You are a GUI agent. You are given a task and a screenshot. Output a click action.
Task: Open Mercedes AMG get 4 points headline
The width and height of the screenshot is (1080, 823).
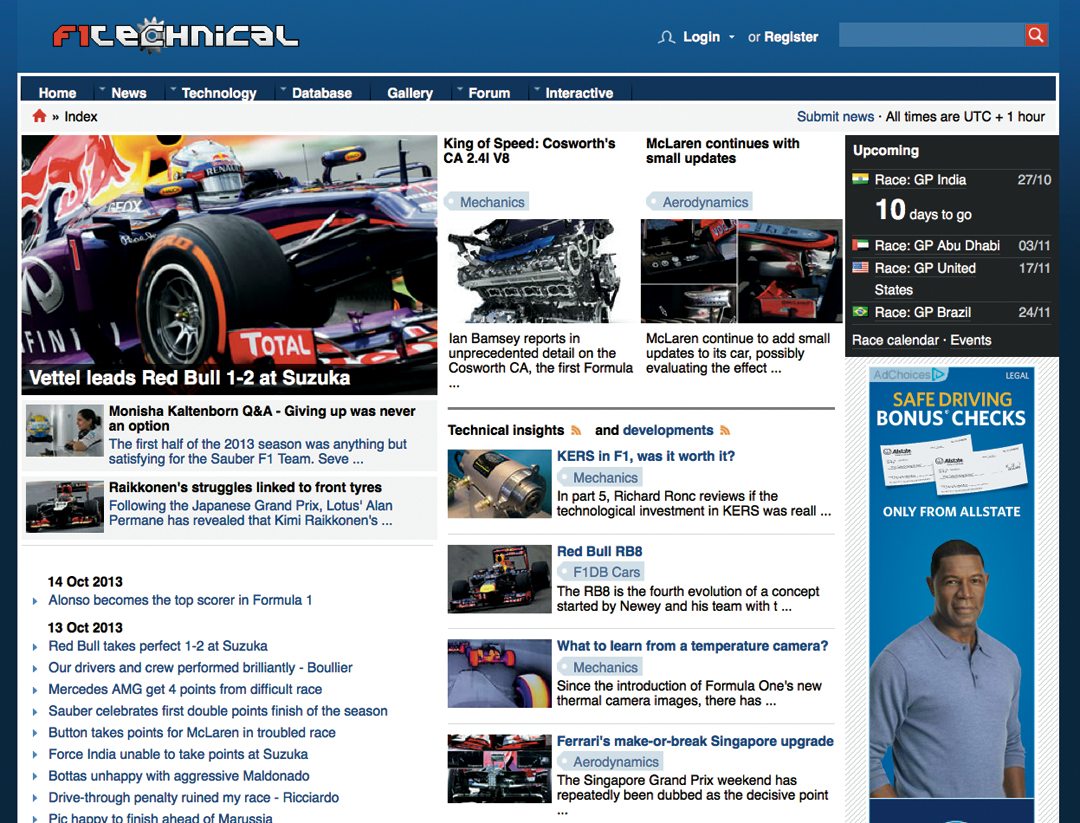click(185, 689)
